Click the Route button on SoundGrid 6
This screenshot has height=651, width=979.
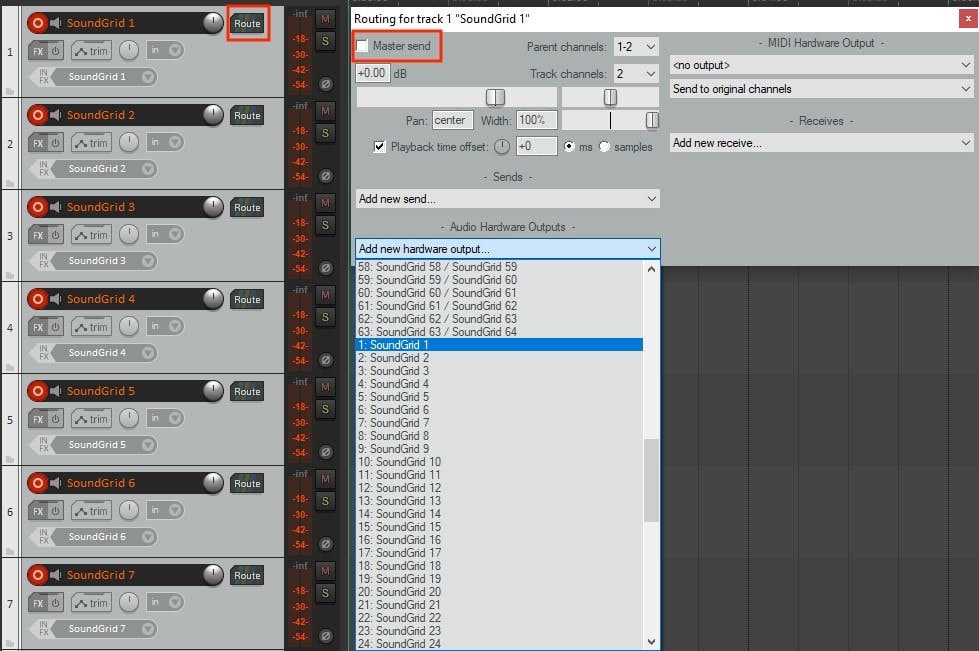click(x=247, y=483)
